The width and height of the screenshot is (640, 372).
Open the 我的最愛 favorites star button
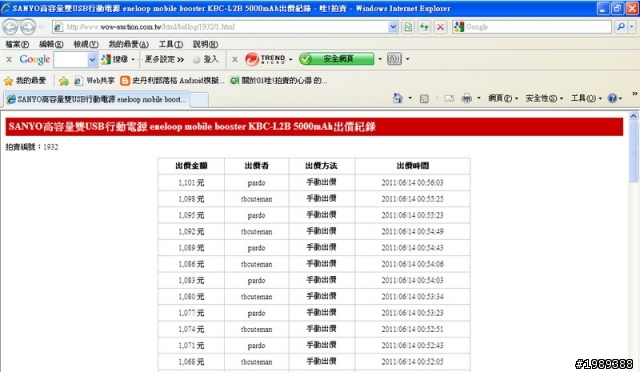pyautogui.click(x=25, y=81)
